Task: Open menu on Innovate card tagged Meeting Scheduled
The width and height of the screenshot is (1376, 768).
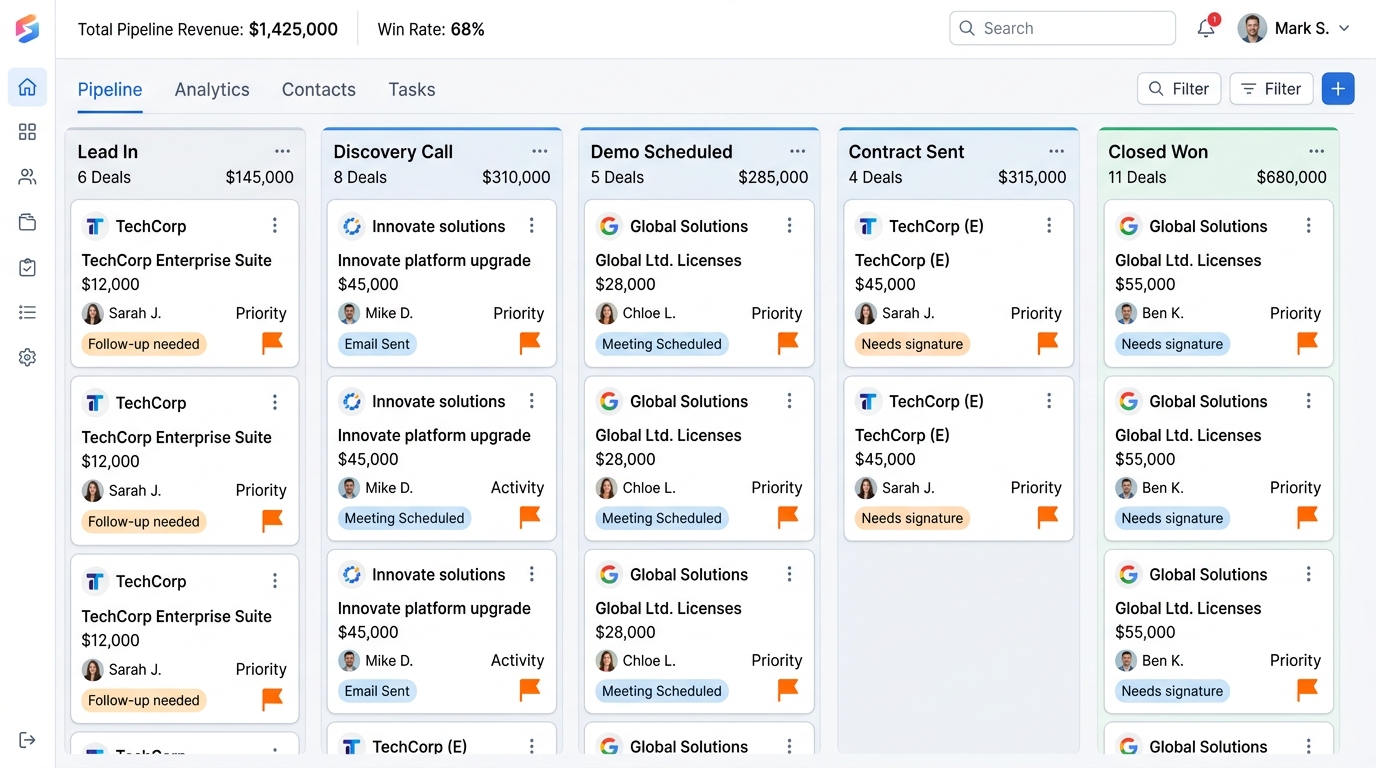Action: pyautogui.click(x=532, y=401)
